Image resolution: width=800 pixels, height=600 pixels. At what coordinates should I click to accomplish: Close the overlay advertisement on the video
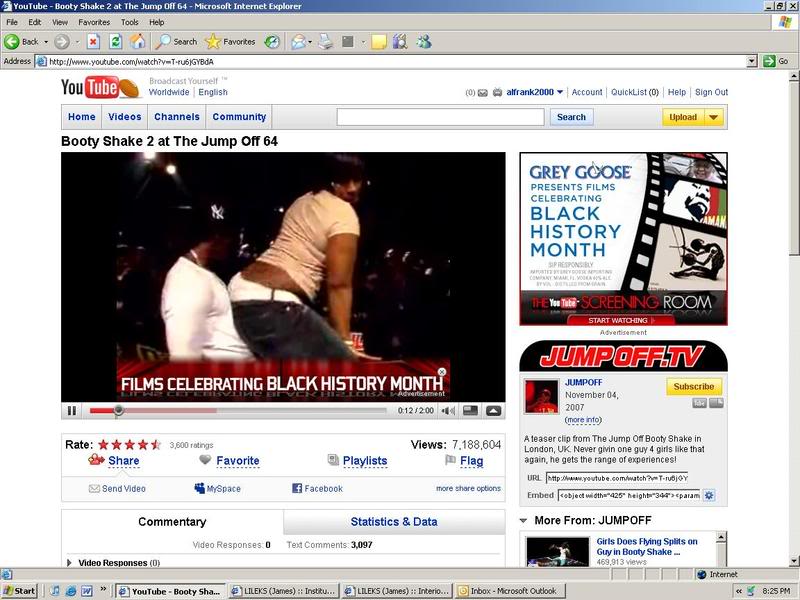[x=442, y=372]
